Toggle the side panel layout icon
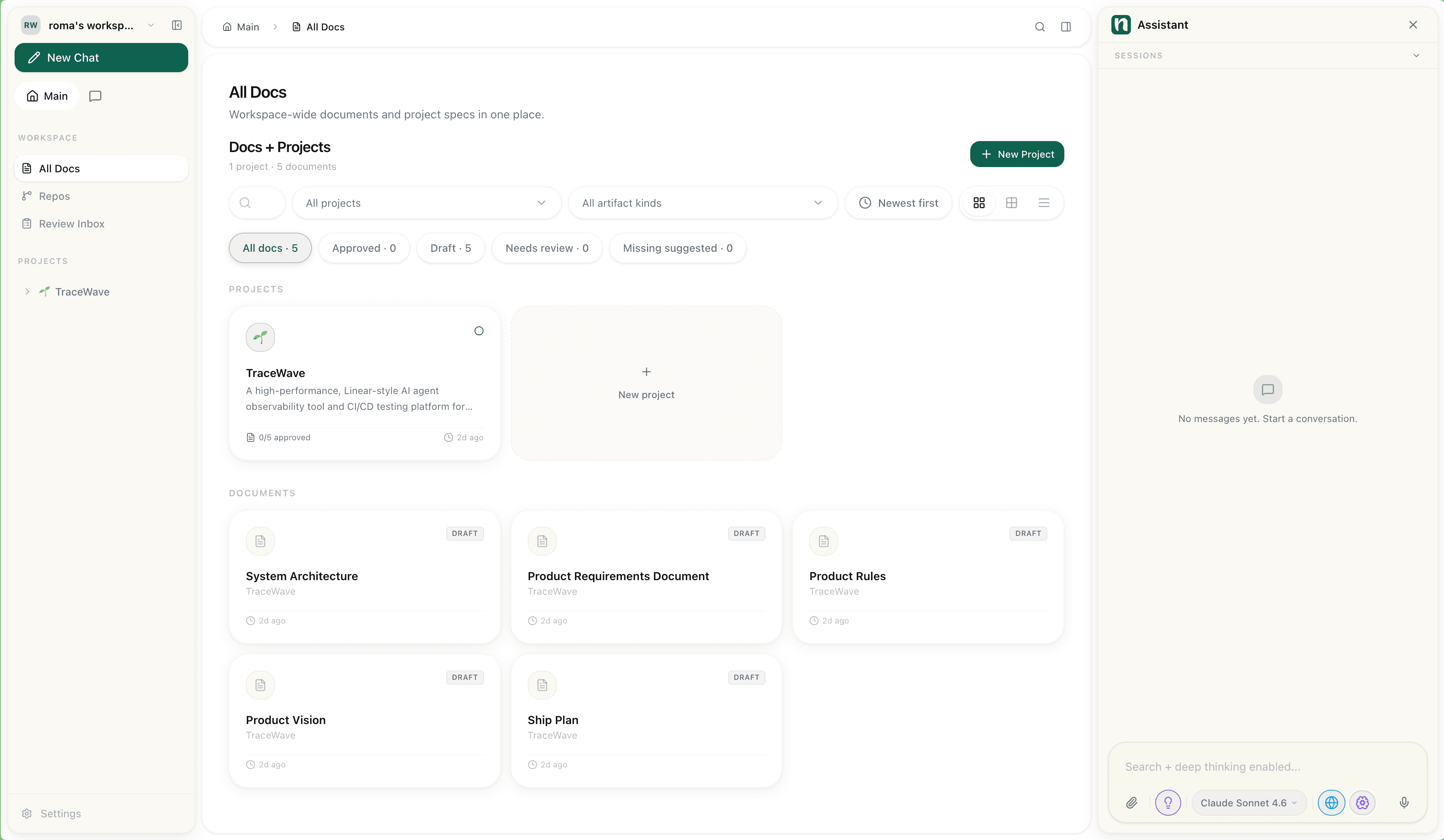The image size is (1444, 840). (x=1065, y=26)
